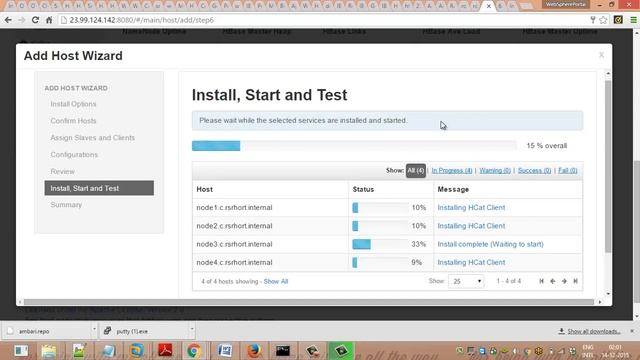
Task: Jump to last page of hosts table
Action: [x=576, y=281]
